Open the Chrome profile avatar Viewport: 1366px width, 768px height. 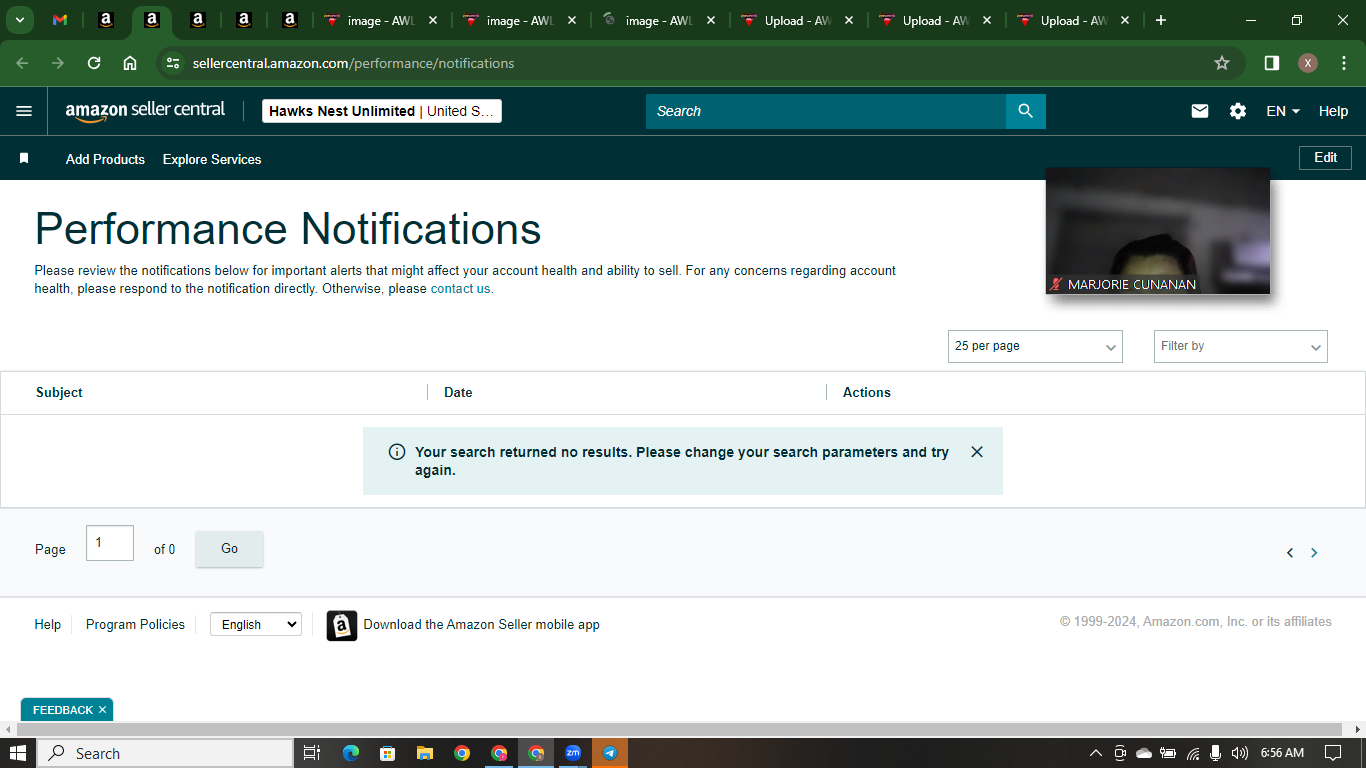pos(1308,63)
